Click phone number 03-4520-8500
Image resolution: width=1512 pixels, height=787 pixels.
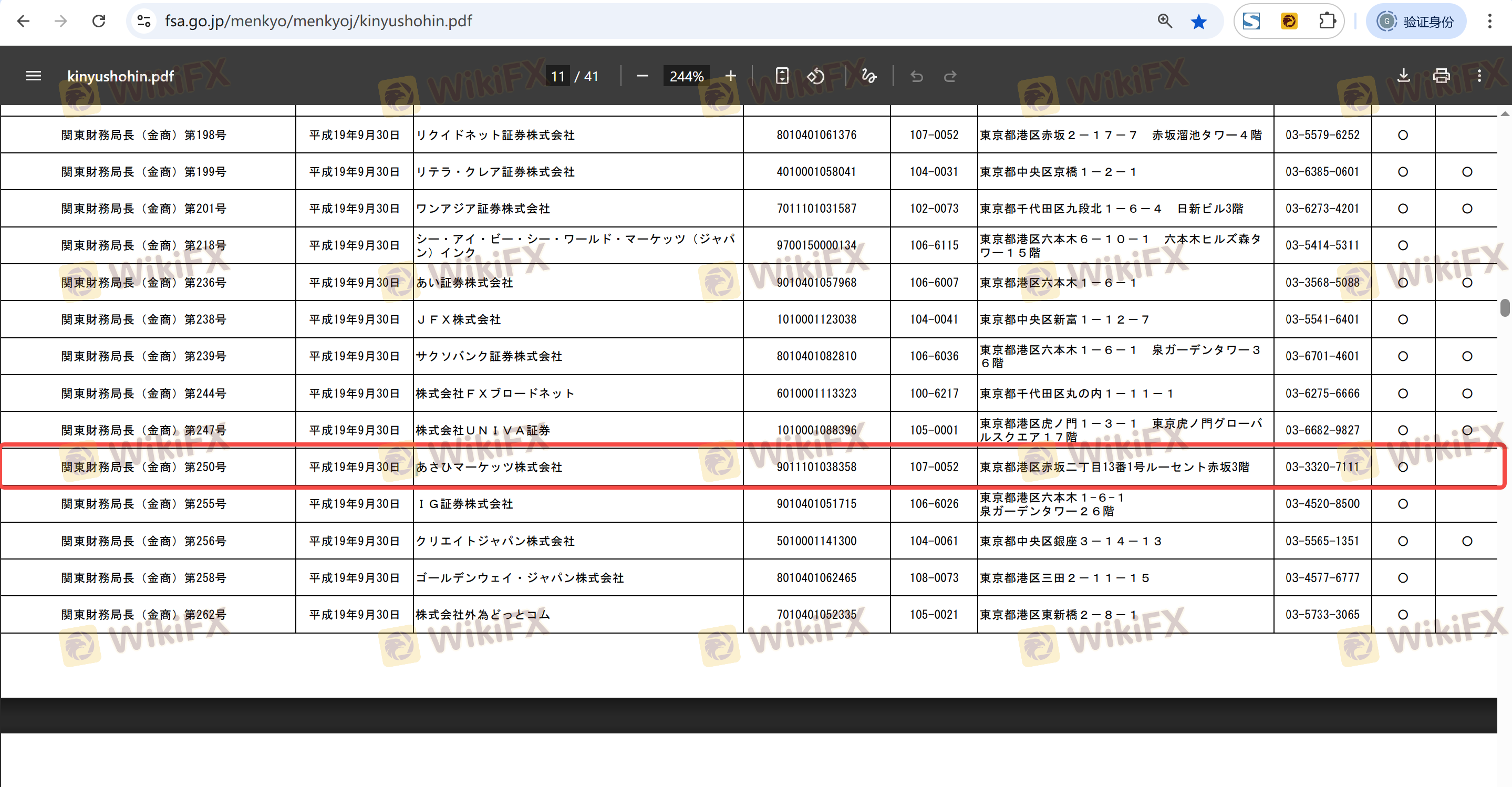tap(1322, 504)
